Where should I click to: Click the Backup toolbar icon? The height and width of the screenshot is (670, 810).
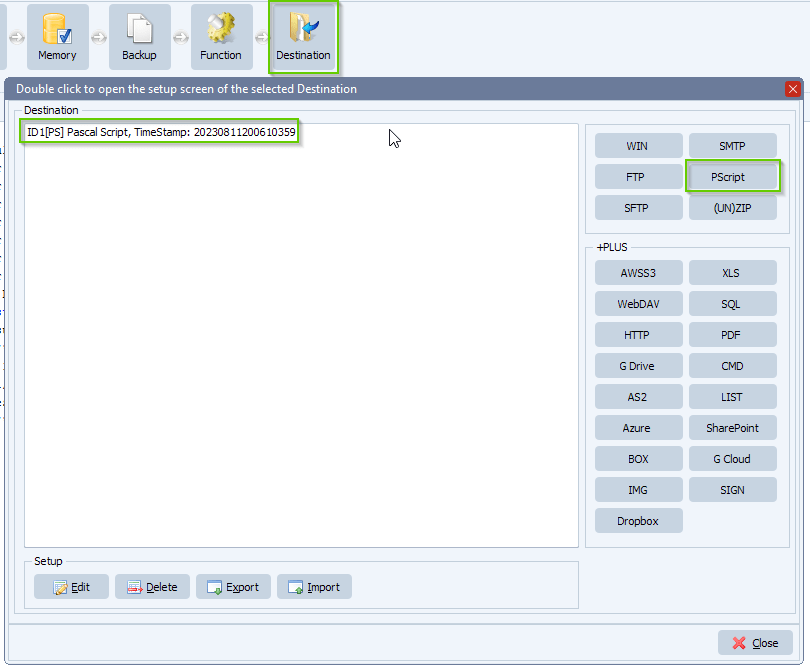[x=139, y=30]
